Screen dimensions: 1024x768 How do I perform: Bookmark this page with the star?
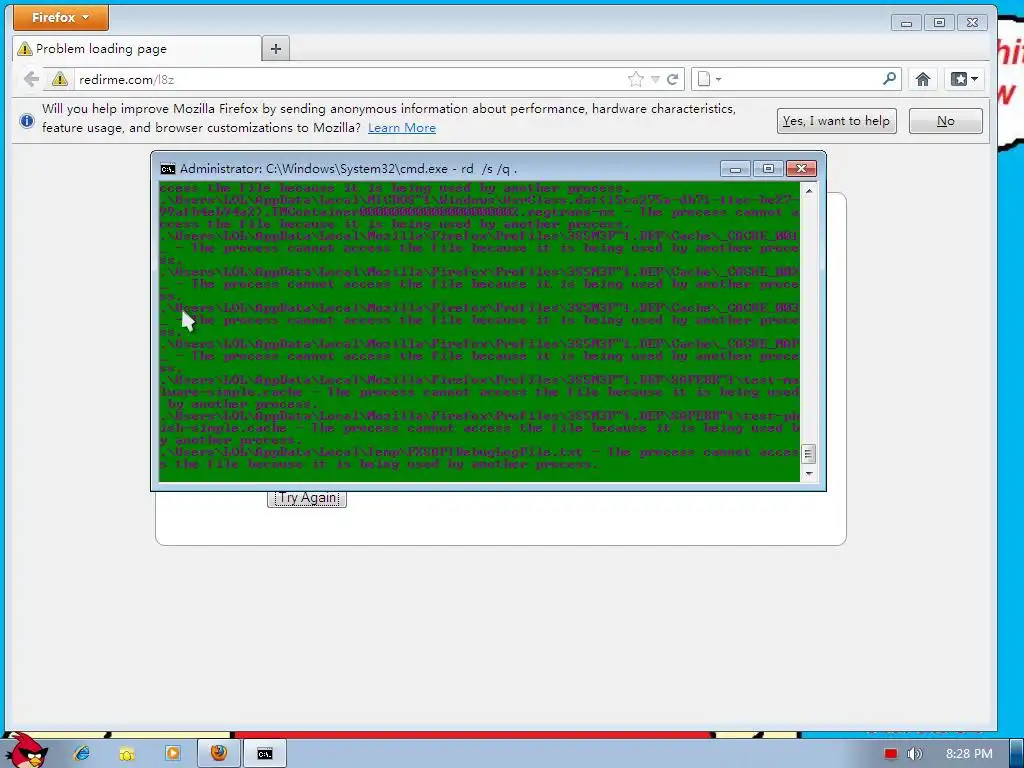coord(635,80)
